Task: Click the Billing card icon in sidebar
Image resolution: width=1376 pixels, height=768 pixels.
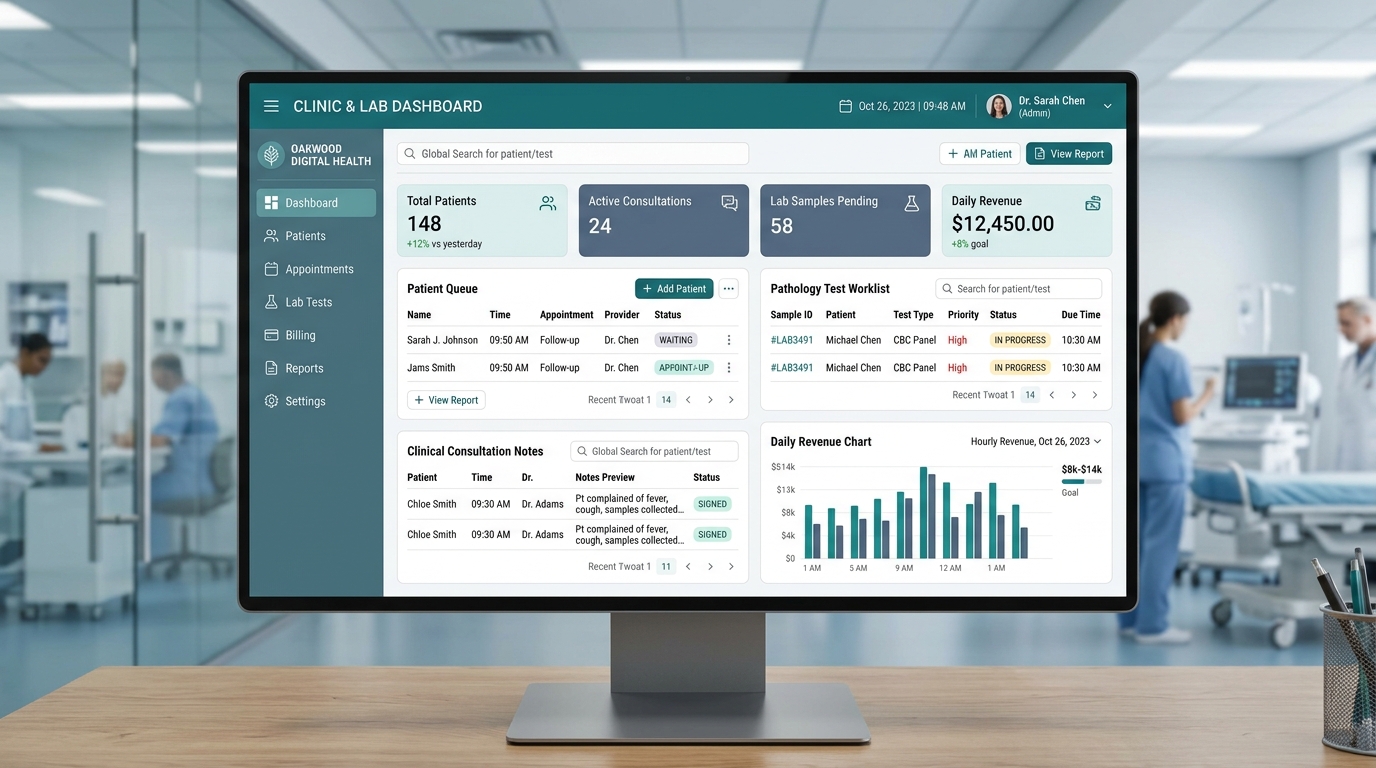Action: click(x=271, y=335)
